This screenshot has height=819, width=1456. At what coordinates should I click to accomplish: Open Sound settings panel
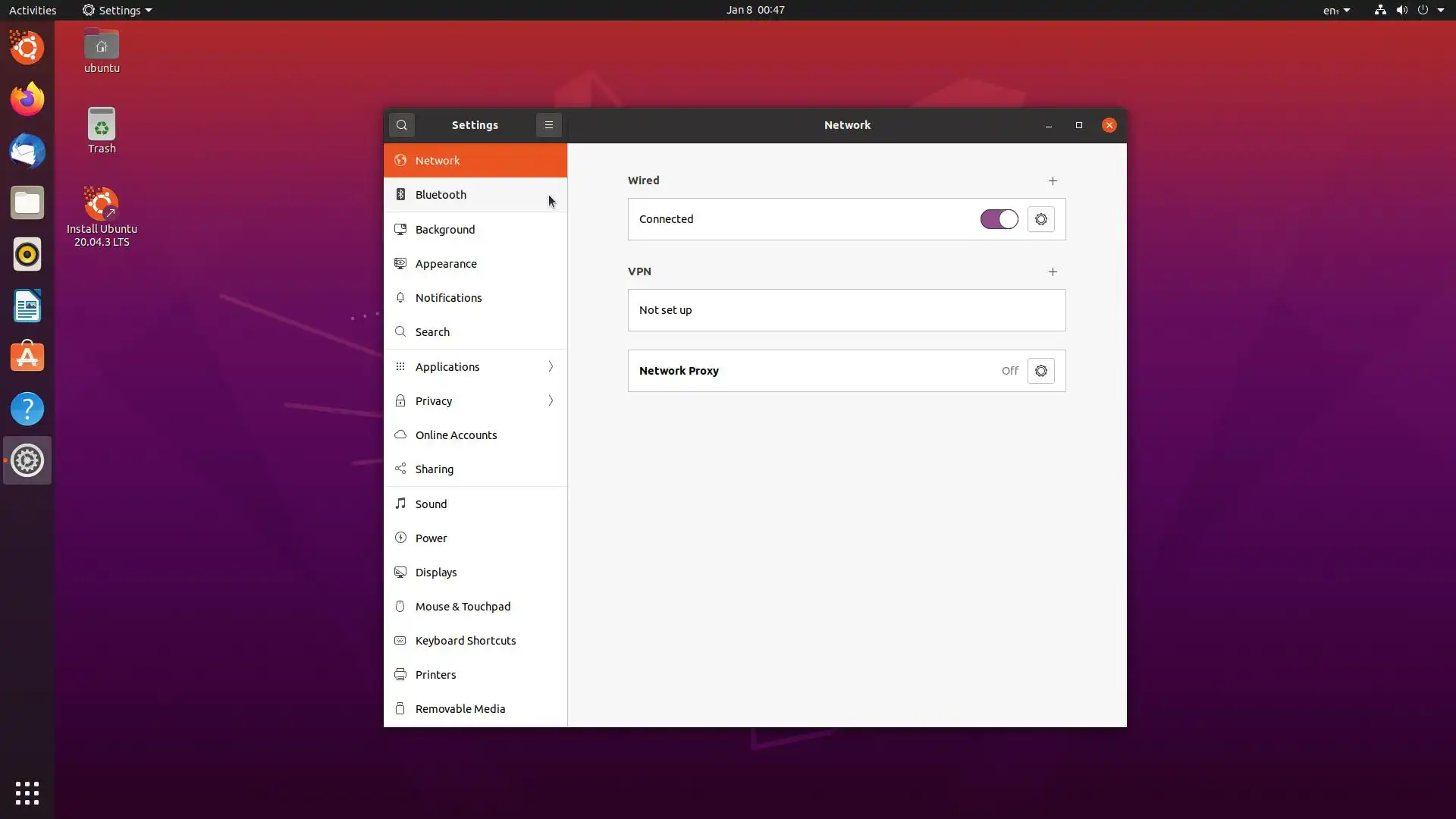431,504
